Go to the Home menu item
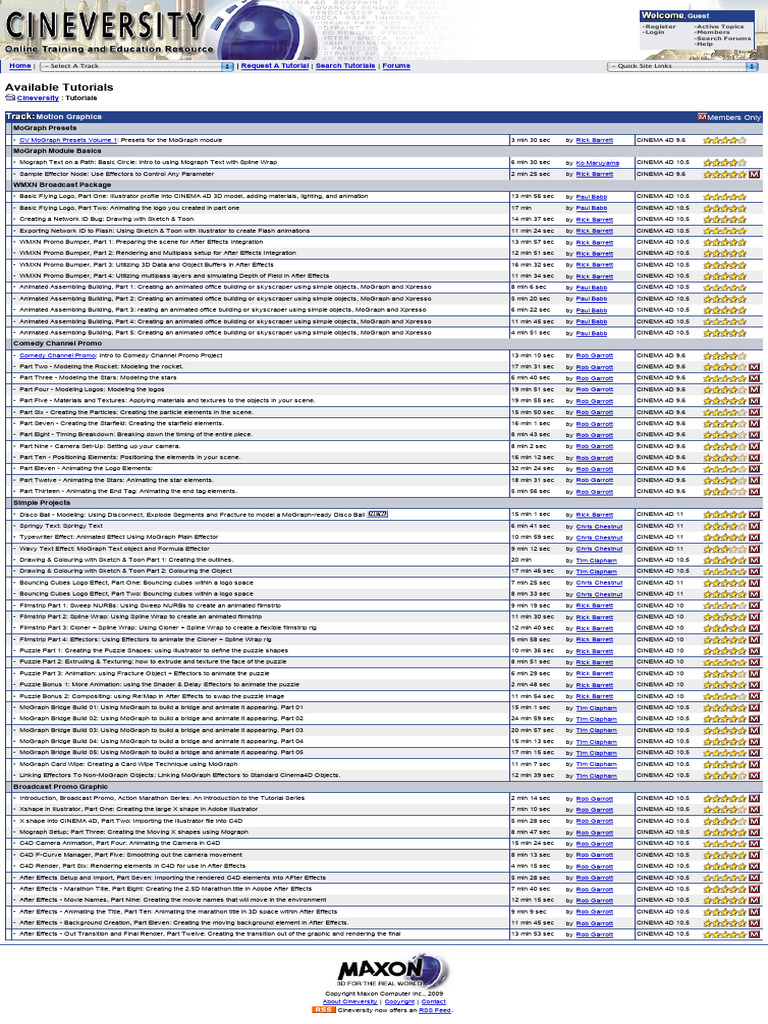The width and height of the screenshot is (768, 1024). point(19,66)
